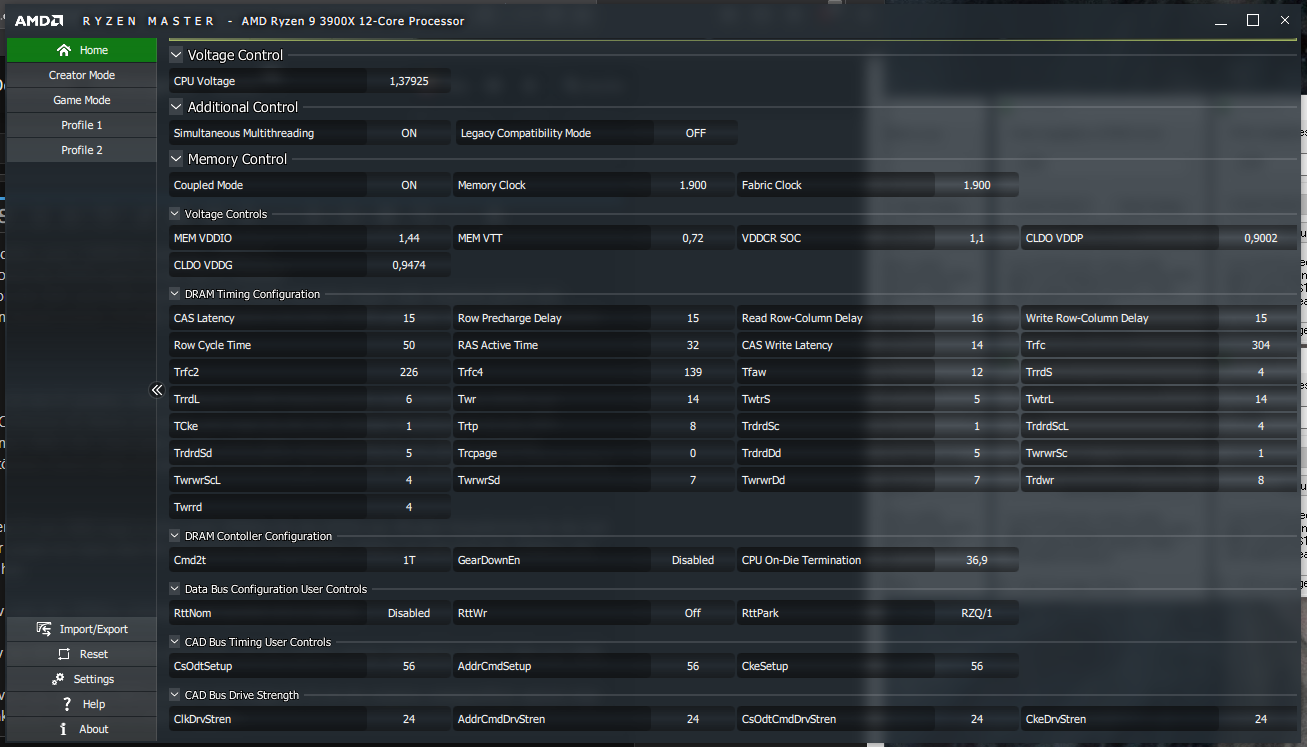1307x747 pixels.
Task: Click the VDDCR SOC value 1,1
Action: 977,238
